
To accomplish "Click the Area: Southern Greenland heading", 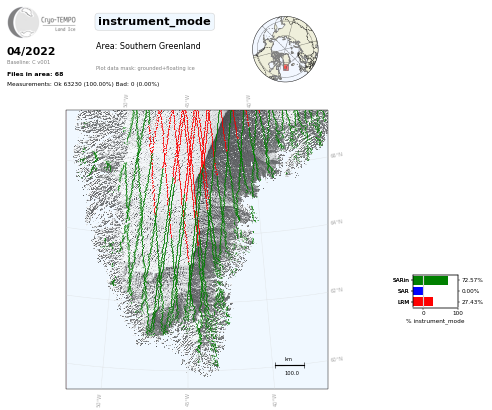I will (148, 46).
